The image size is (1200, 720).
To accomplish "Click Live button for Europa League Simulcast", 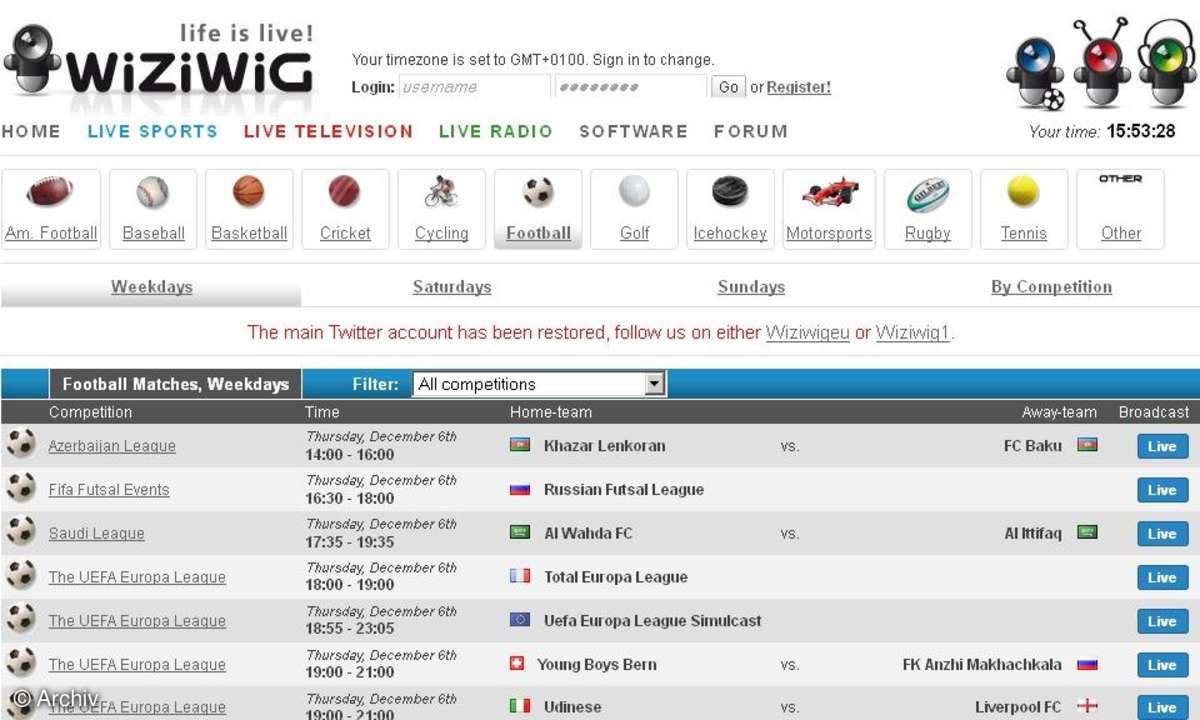I will 1162,621.
